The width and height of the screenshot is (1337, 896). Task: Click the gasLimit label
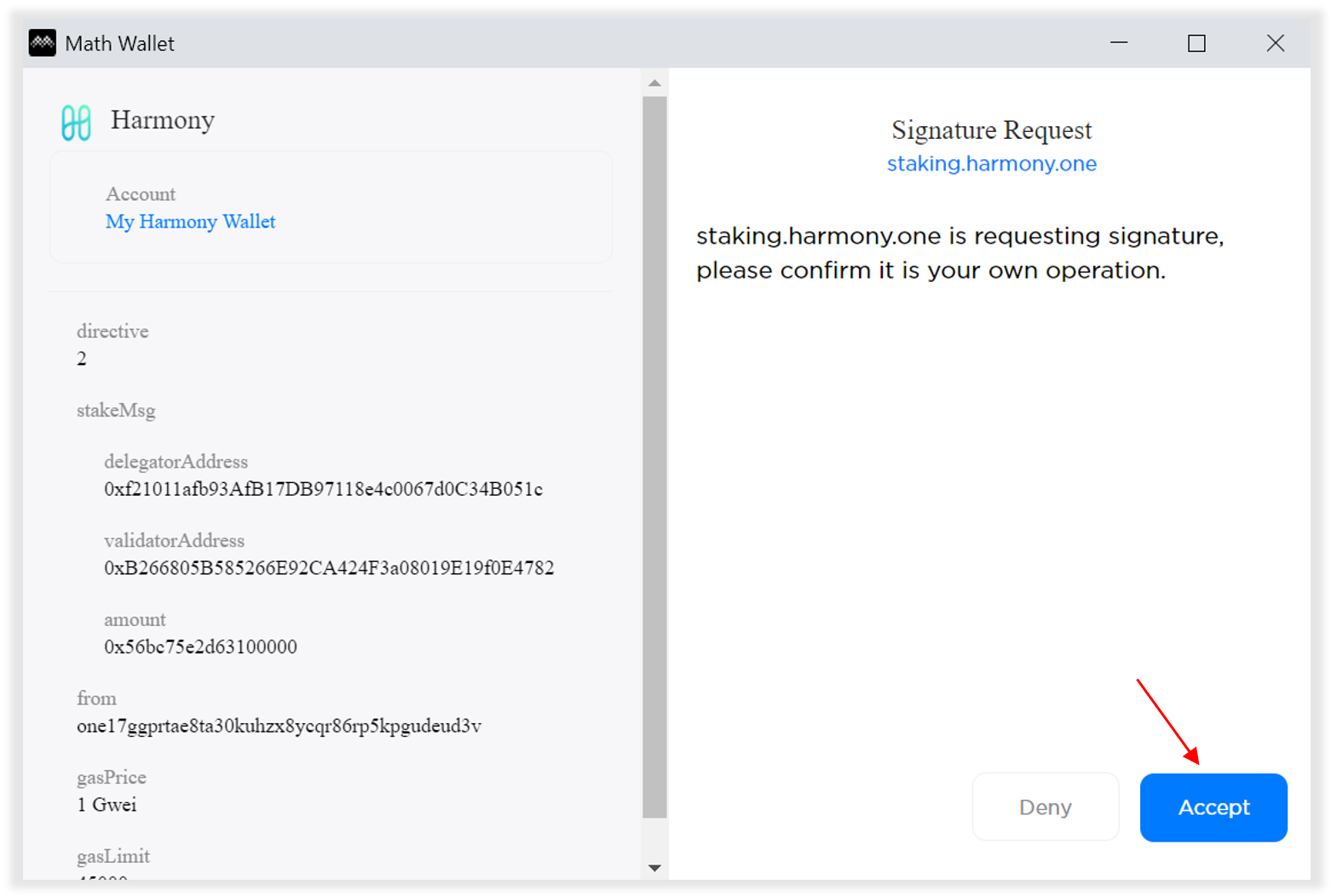pyautogui.click(x=113, y=857)
